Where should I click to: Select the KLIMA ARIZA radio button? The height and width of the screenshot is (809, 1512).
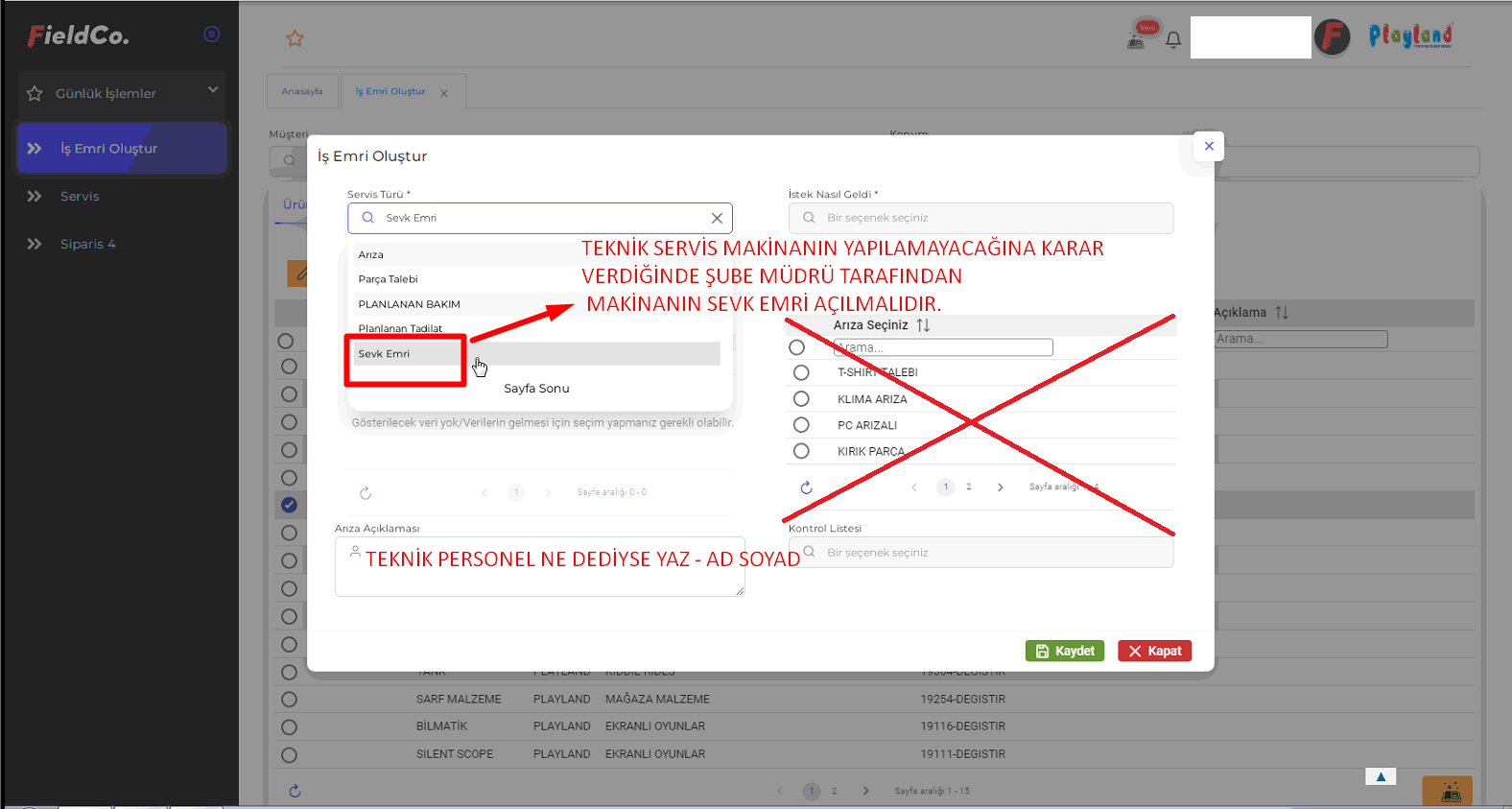coord(801,399)
